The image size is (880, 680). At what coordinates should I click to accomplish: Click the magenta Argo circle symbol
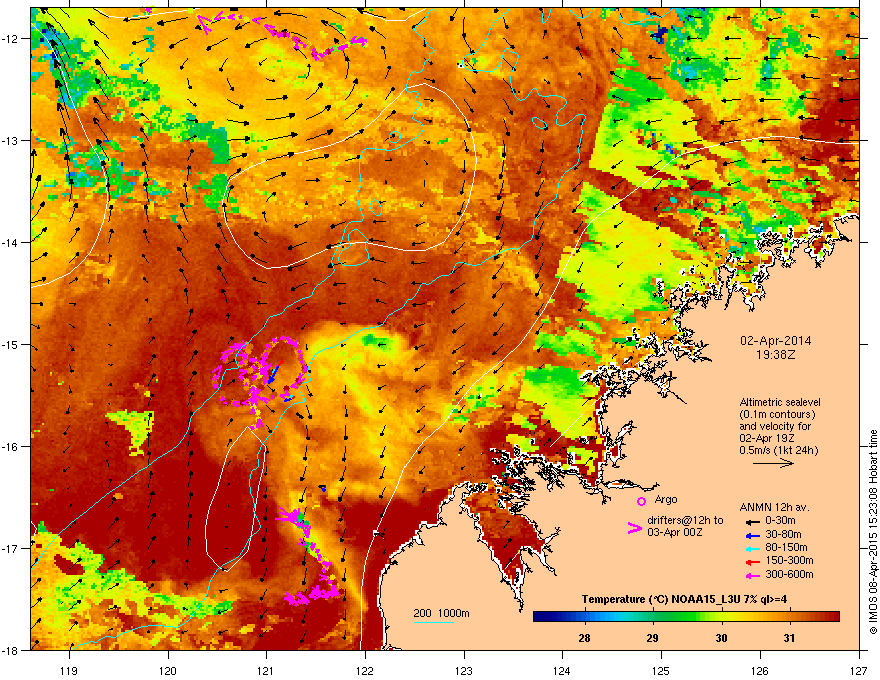point(641,501)
